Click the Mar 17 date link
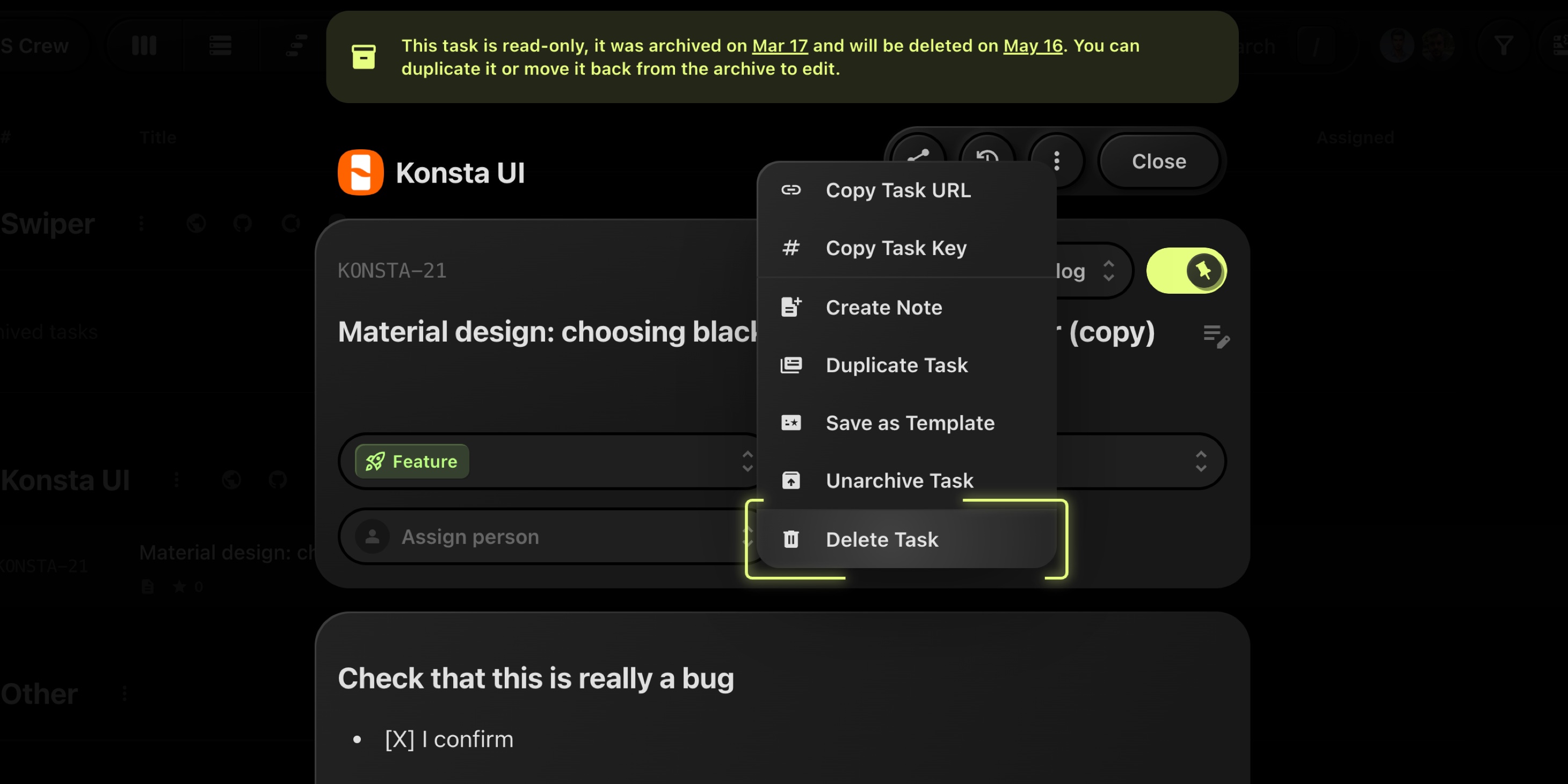 point(779,46)
